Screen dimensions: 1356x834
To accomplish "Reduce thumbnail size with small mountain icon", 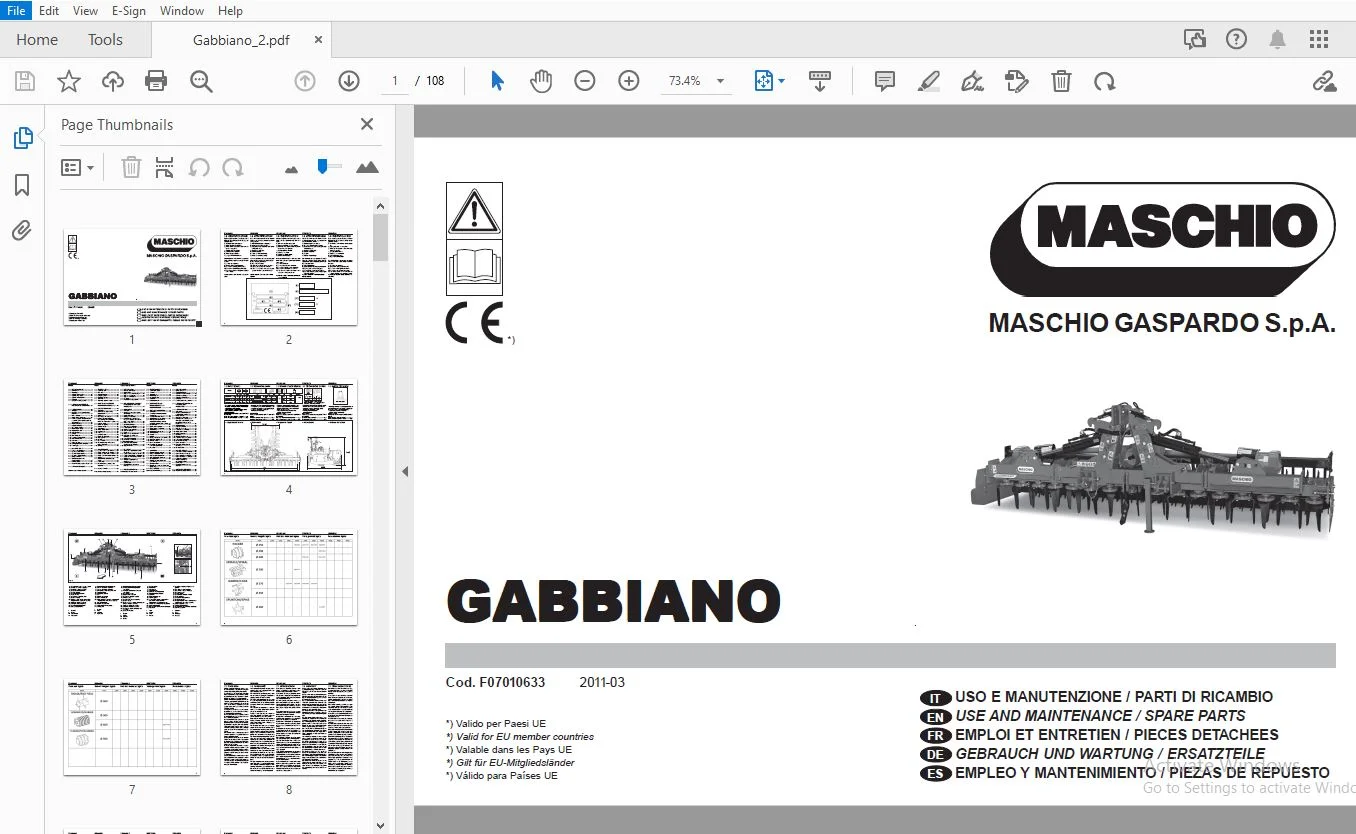I will tap(291, 169).
